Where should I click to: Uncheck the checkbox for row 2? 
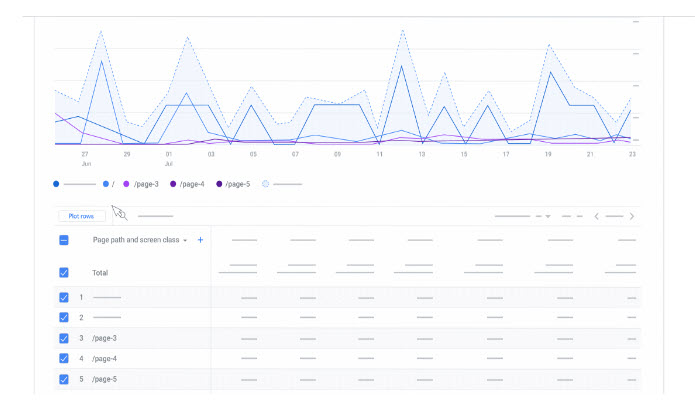[64, 318]
